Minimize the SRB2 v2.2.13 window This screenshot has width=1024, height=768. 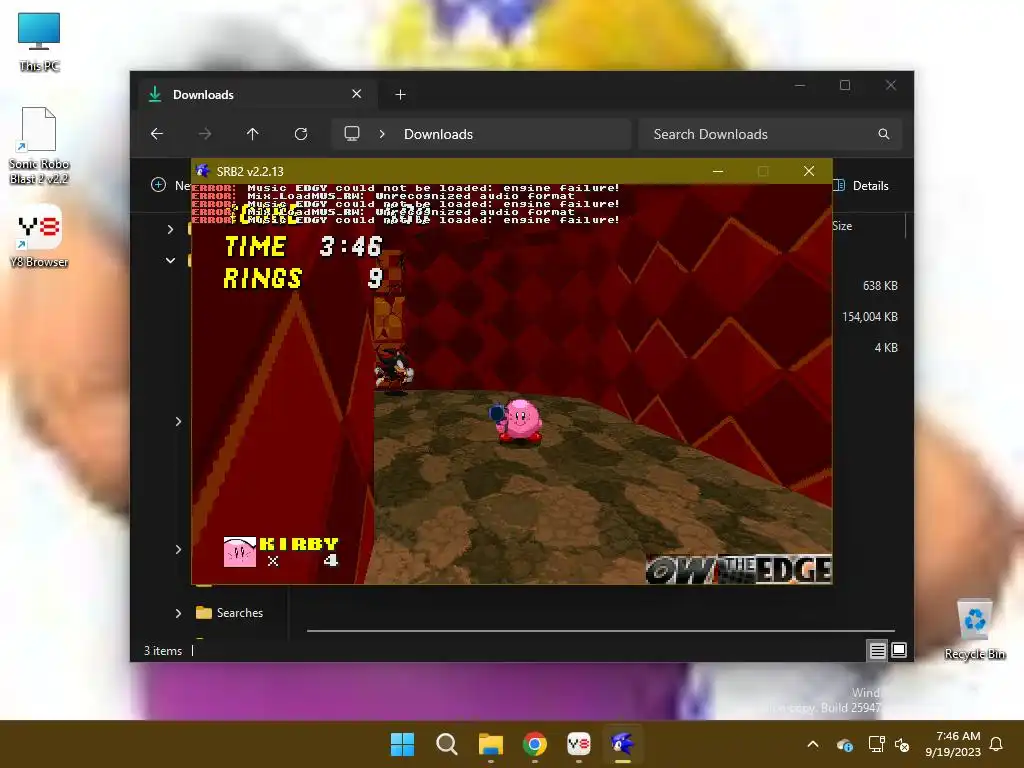point(718,171)
